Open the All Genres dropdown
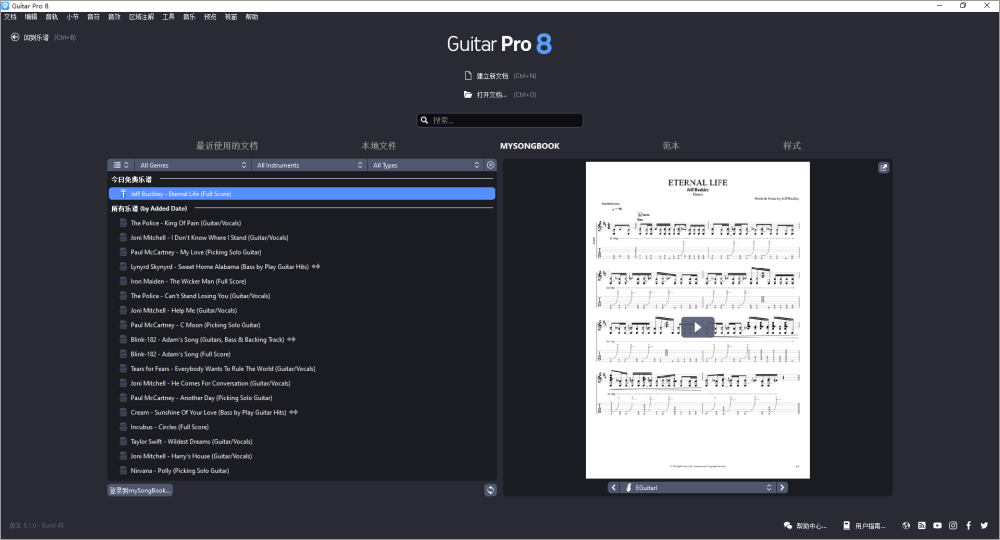Viewport: 1000px width, 540px height. (193, 165)
